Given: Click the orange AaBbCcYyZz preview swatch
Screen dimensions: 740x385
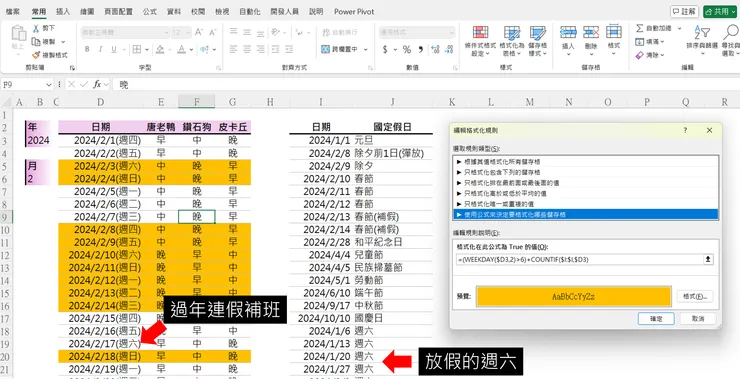Looking at the screenshot, I should tap(573, 296).
